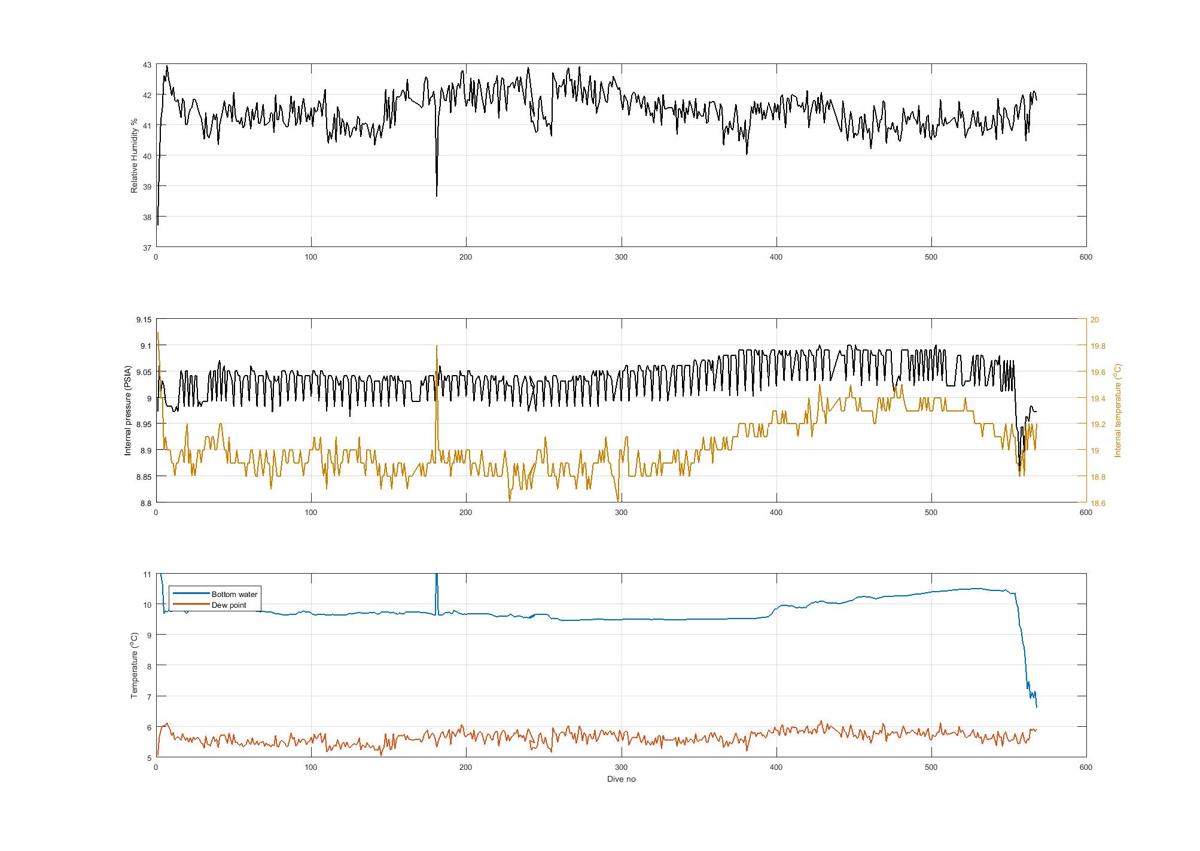Select the 8.8 tick on pressure axis
Screen dimensions: 1200x851
[145, 503]
